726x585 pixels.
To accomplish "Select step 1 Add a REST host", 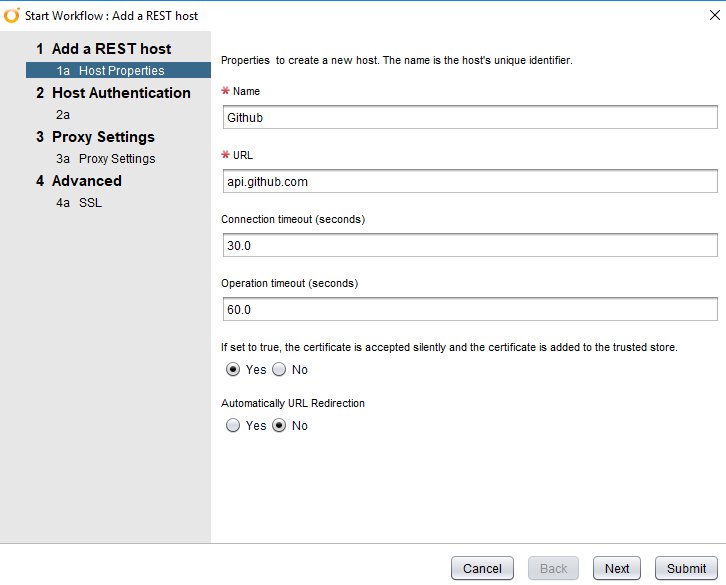I will coord(103,49).
